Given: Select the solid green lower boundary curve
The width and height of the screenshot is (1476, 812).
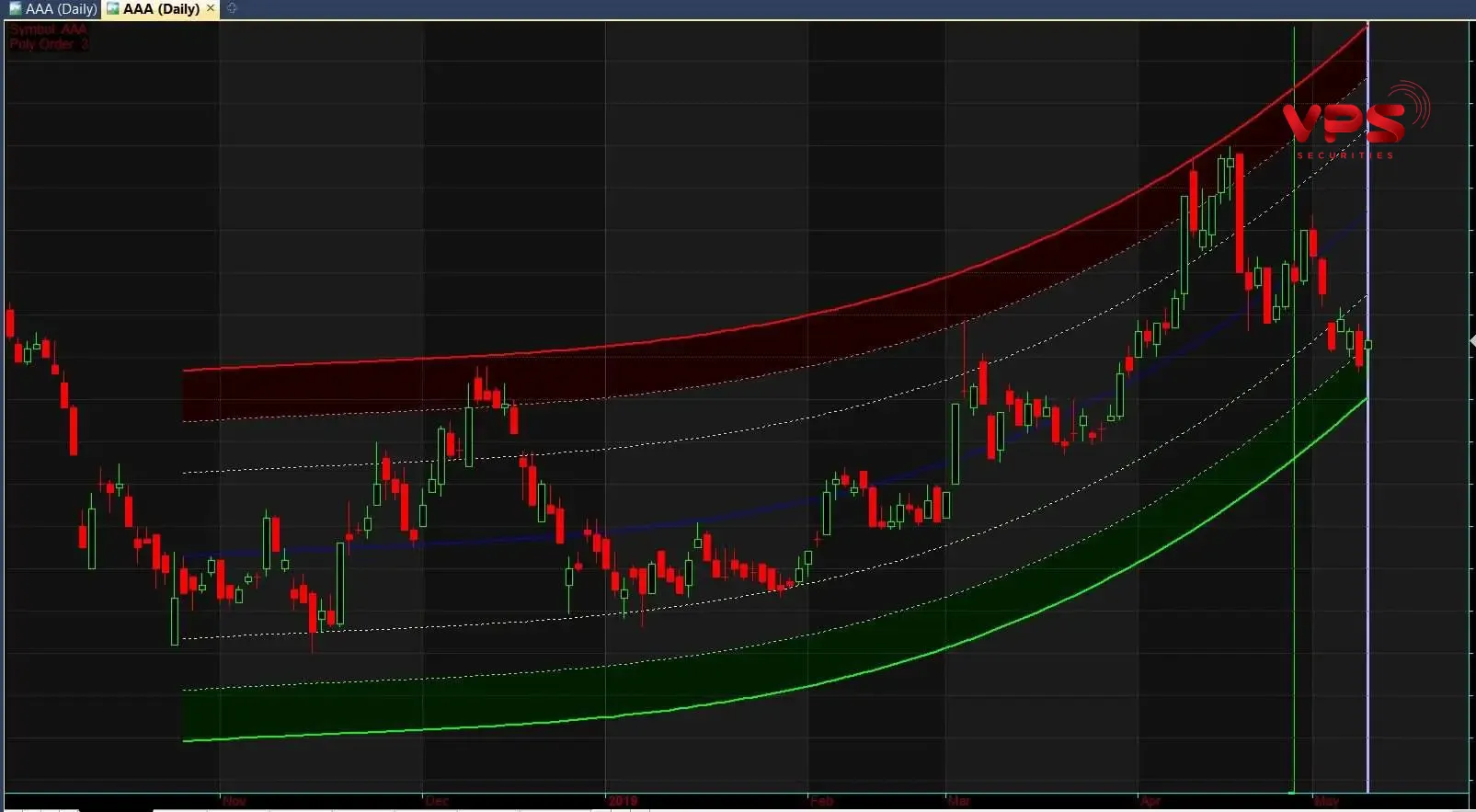Looking at the screenshot, I should pos(552,722).
